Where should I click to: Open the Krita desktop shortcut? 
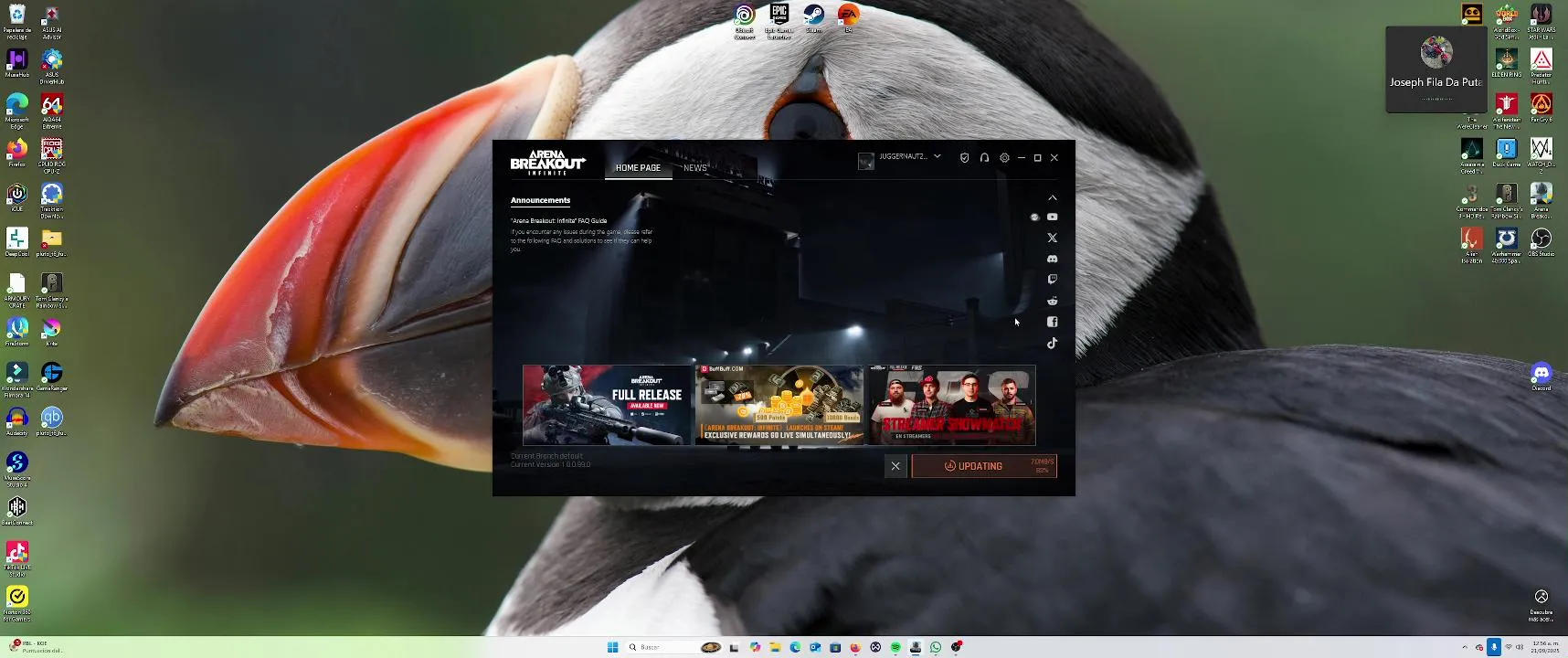tap(52, 332)
